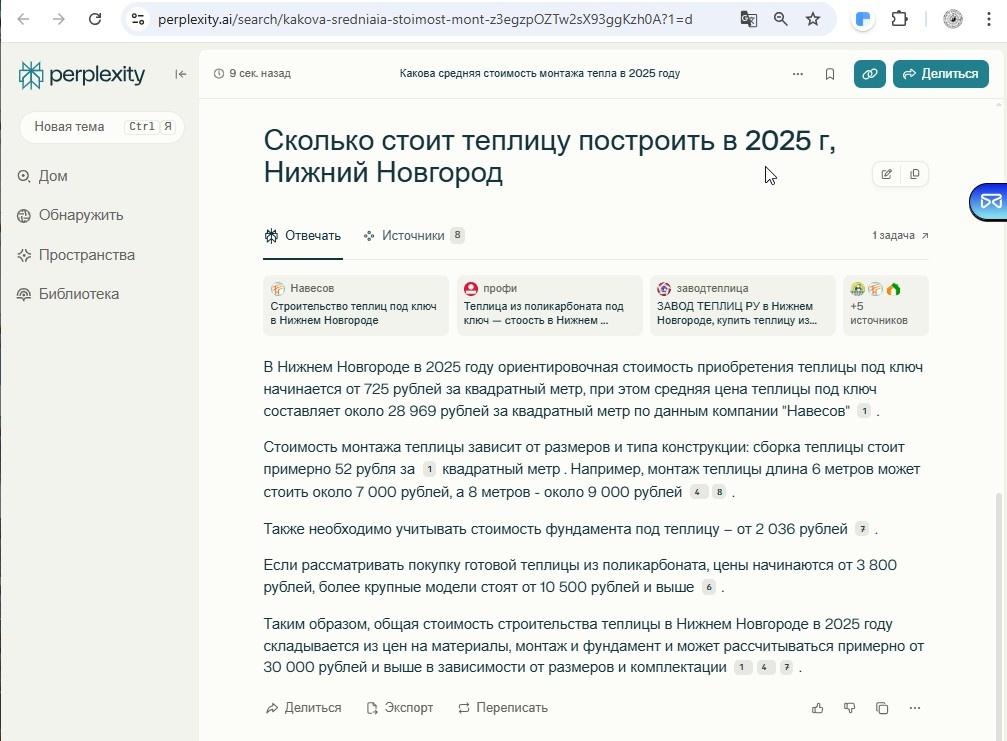Viewport: 1007px width, 741px height.
Task: Bookmark this page with the star icon
Action: coord(813,19)
